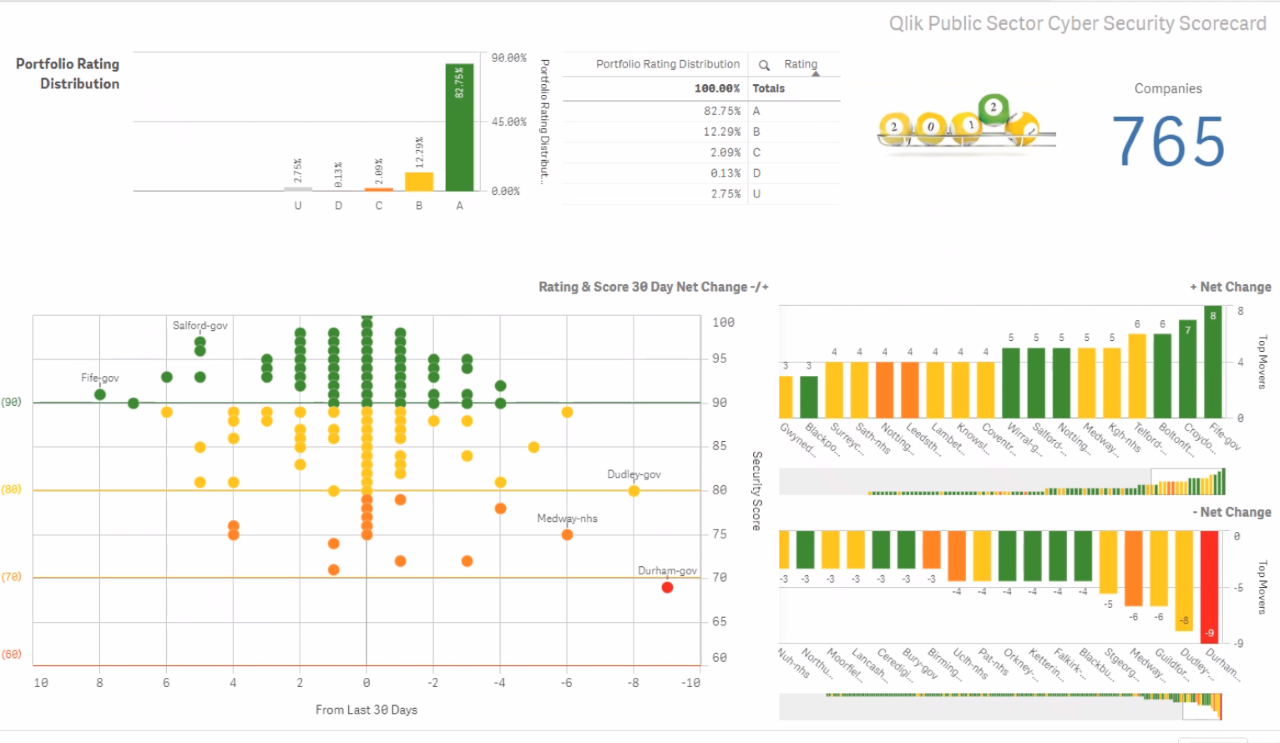This screenshot has height=743, width=1280.
Task: Click the Dudley-gov yellow scatter point
Action: tap(633, 490)
